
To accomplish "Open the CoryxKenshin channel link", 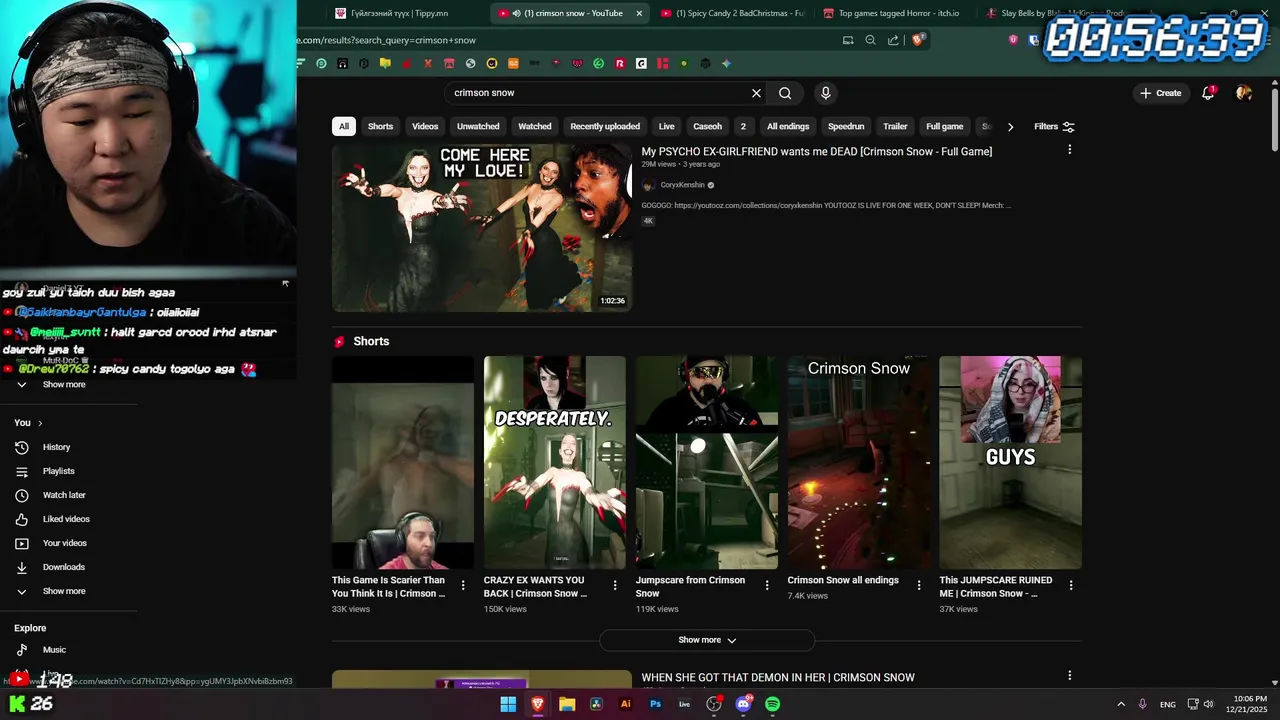I will point(682,185).
